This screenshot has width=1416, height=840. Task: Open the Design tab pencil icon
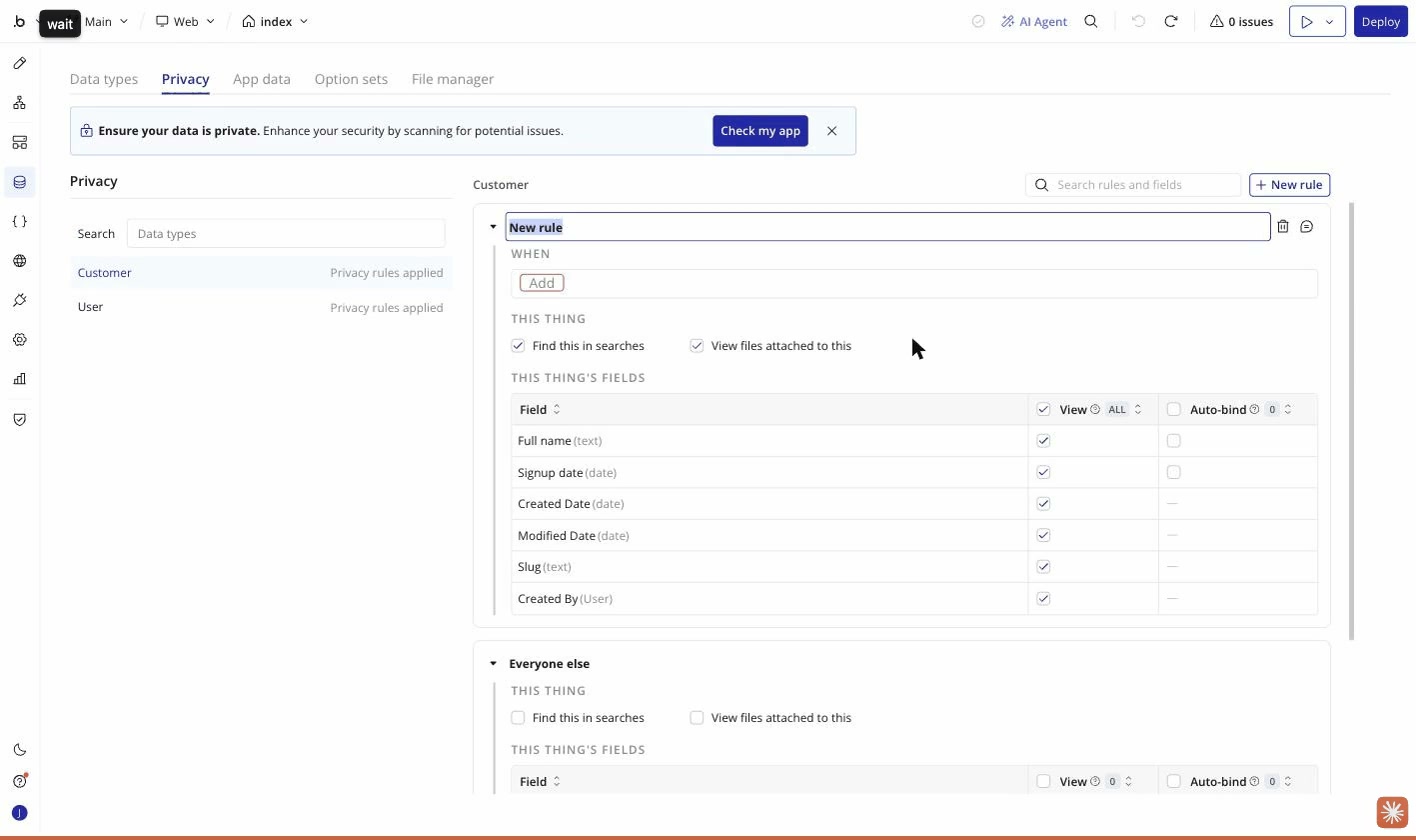[x=19, y=63]
